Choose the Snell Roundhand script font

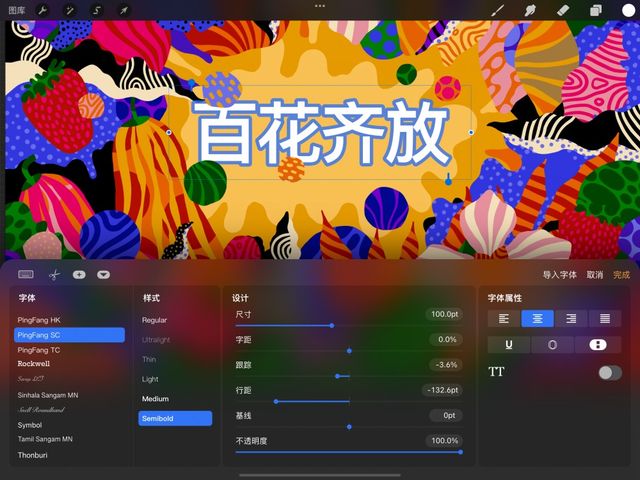pyautogui.click(x=41, y=409)
